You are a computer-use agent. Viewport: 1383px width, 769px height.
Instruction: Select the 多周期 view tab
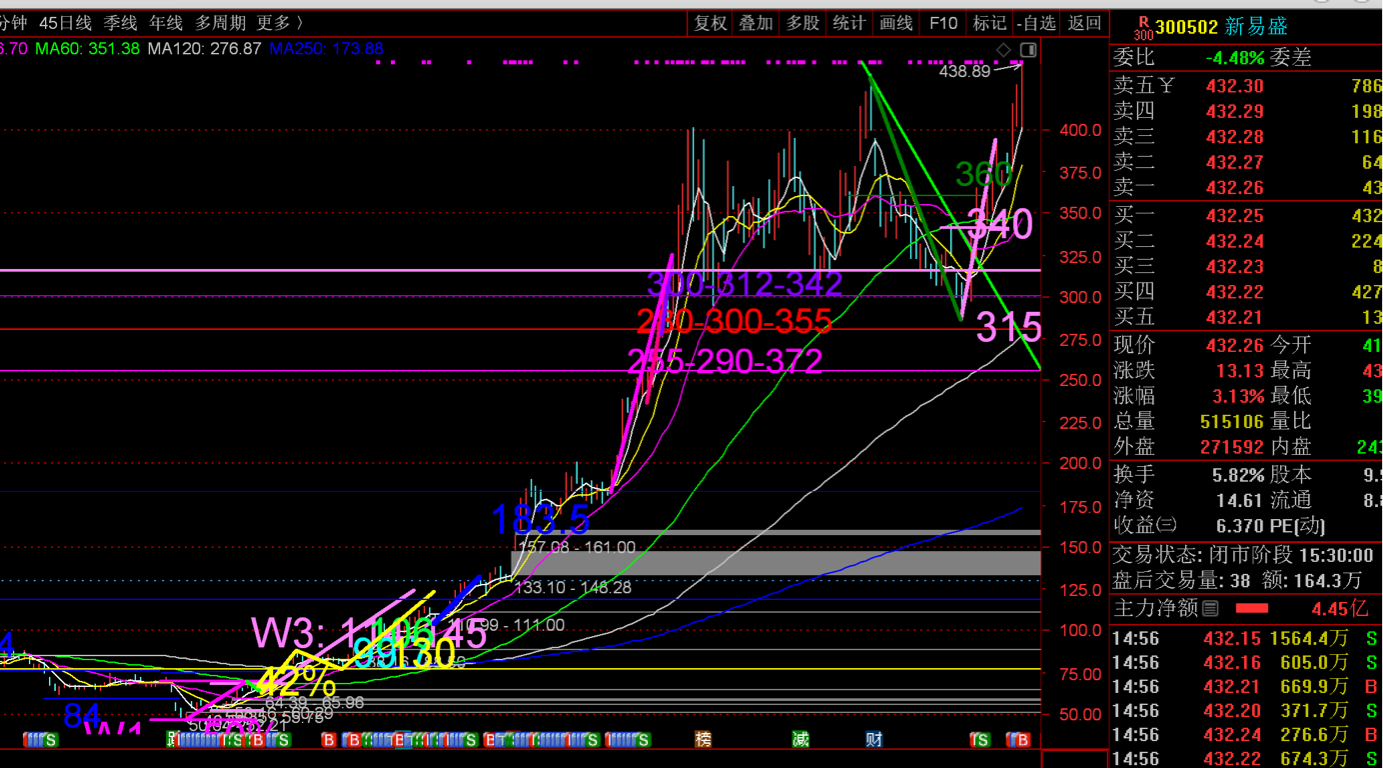click(220, 22)
